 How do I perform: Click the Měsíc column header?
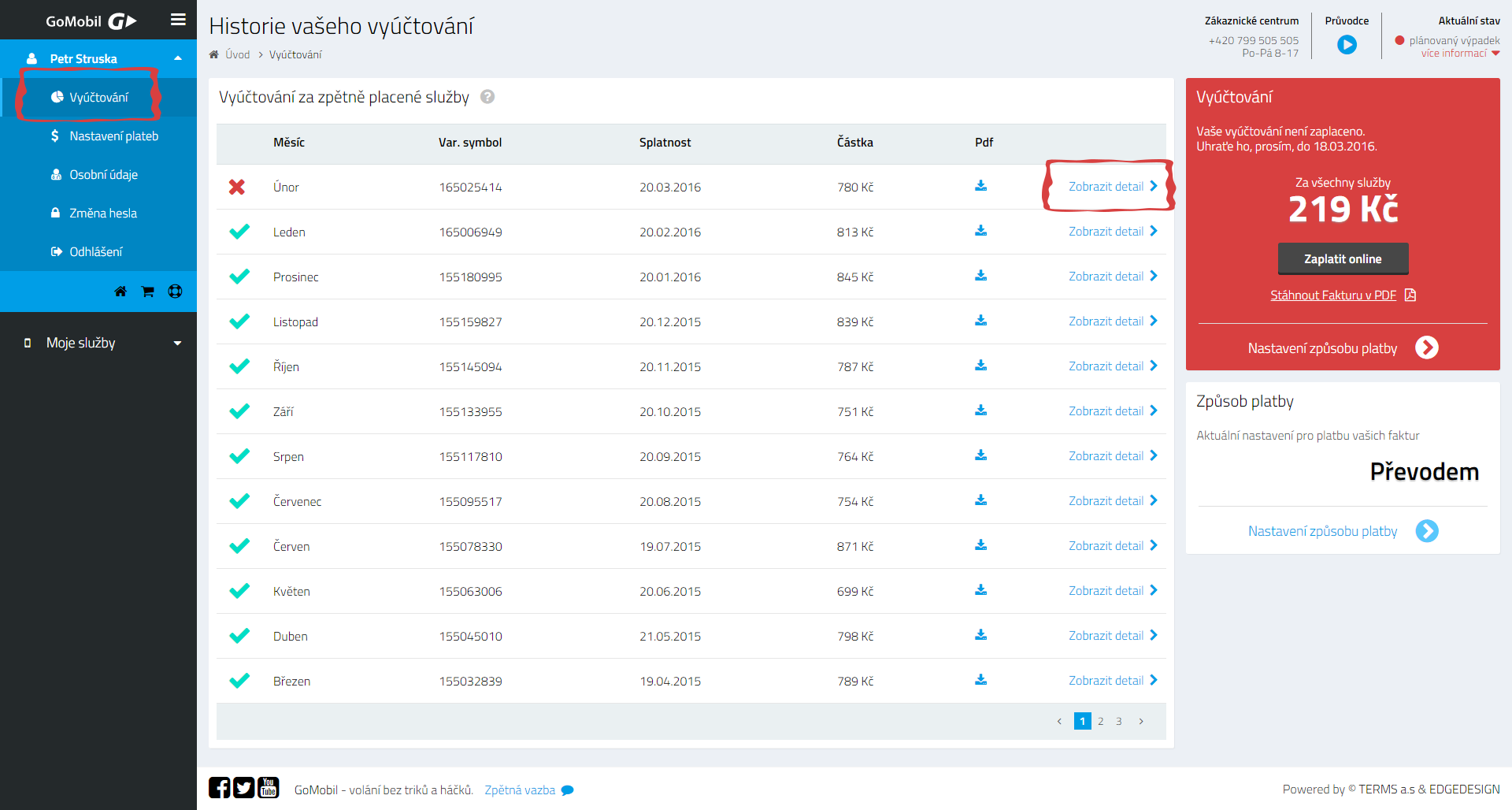pyautogui.click(x=289, y=143)
